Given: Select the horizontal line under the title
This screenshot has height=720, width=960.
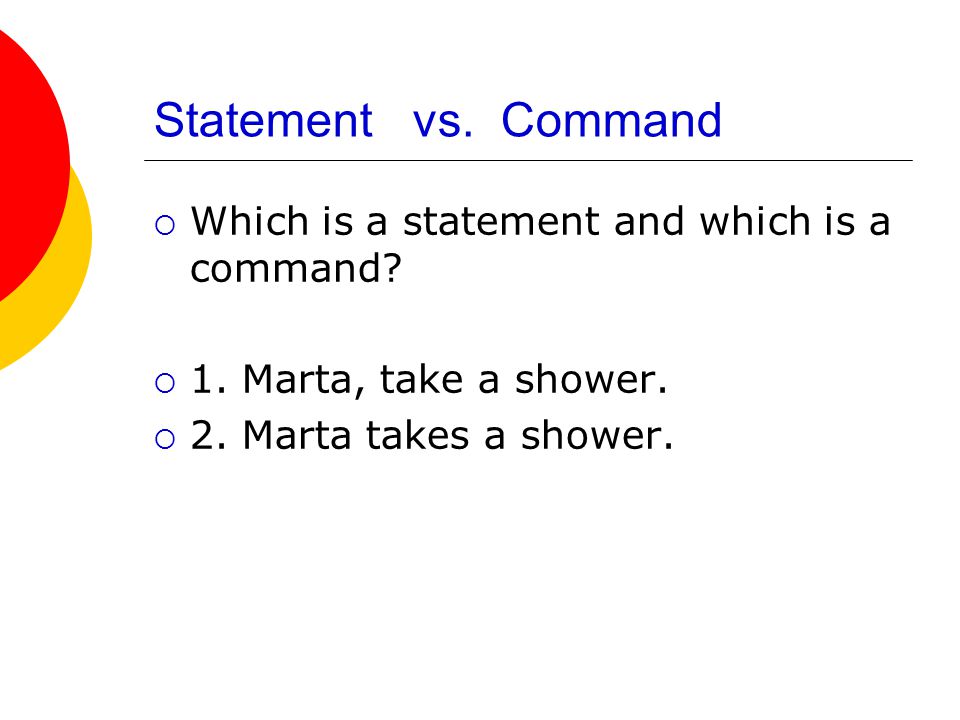Looking at the screenshot, I should [528, 160].
